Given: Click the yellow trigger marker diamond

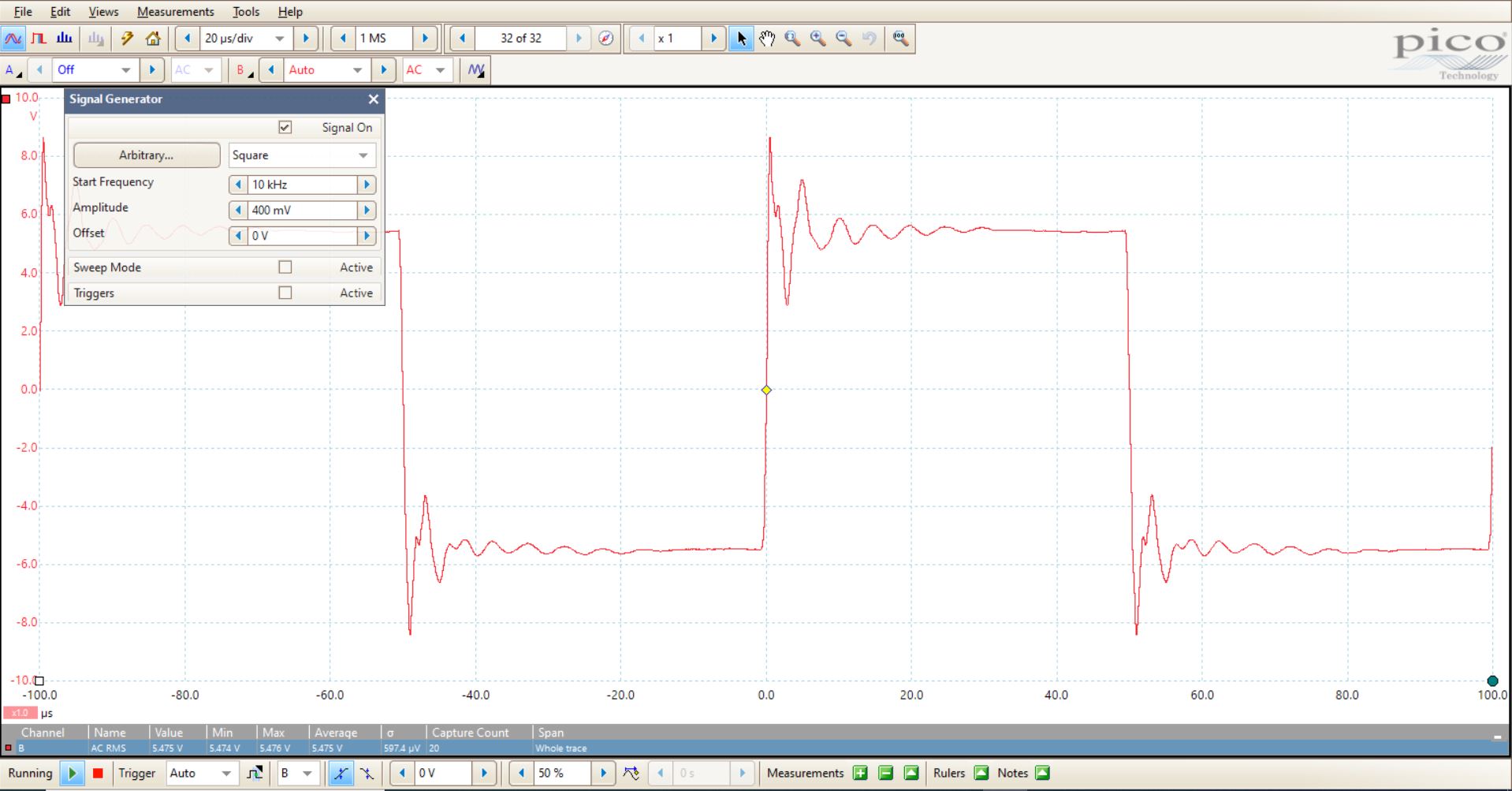Looking at the screenshot, I should click(766, 390).
